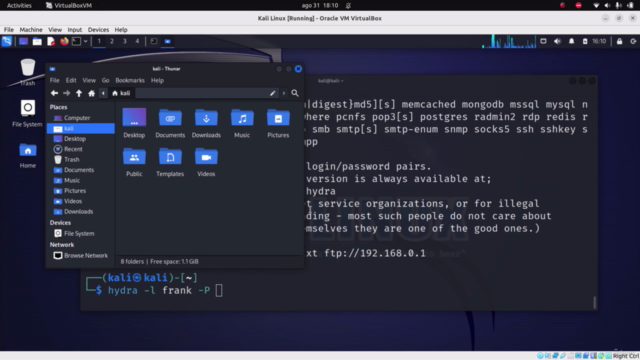The height and width of the screenshot is (360, 640).
Task: Select Documents in Places sidebar
Action: (81, 170)
